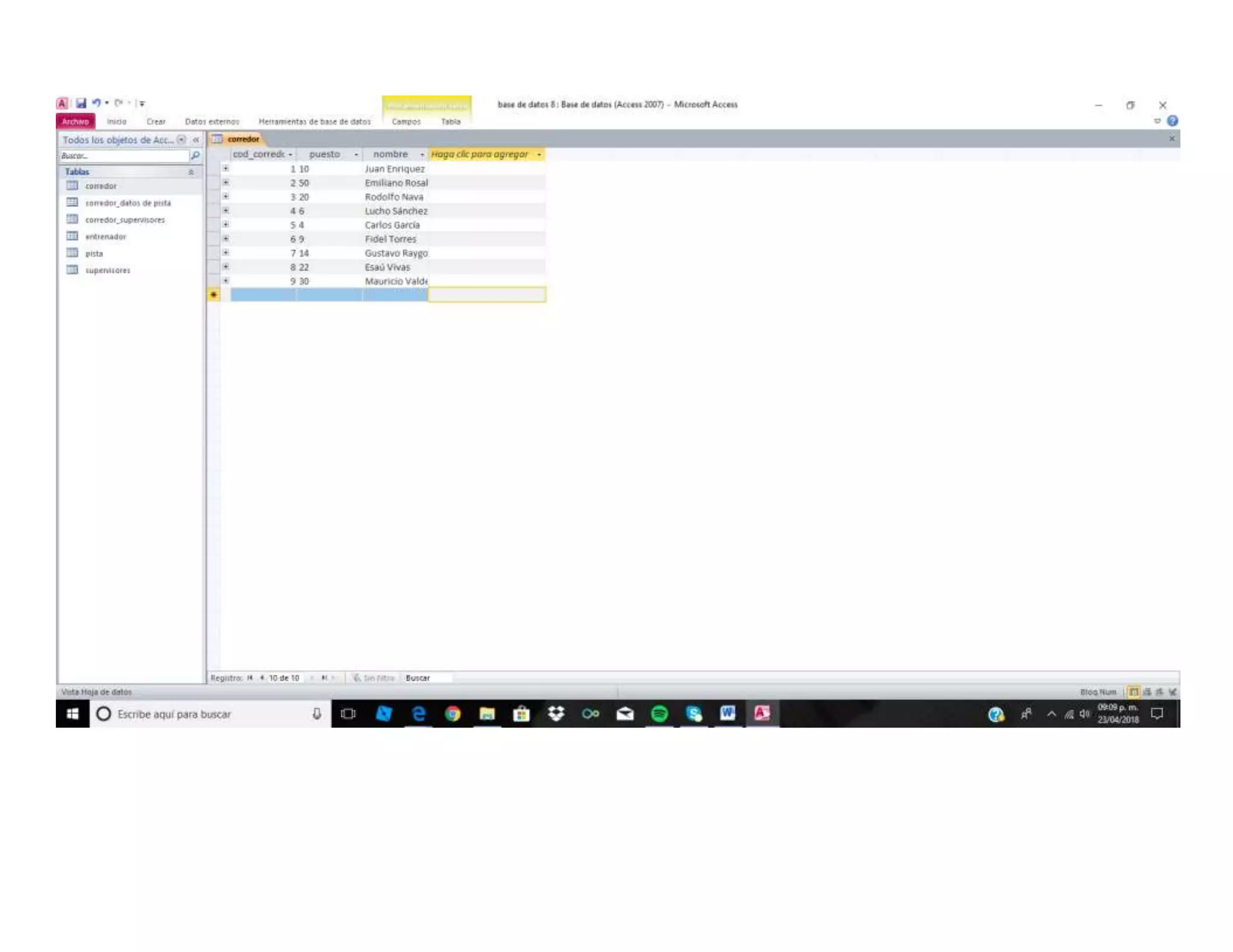Open the nombre column filter dropdown
Image resolution: width=1233 pixels, height=952 pixels.
coord(421,155)
